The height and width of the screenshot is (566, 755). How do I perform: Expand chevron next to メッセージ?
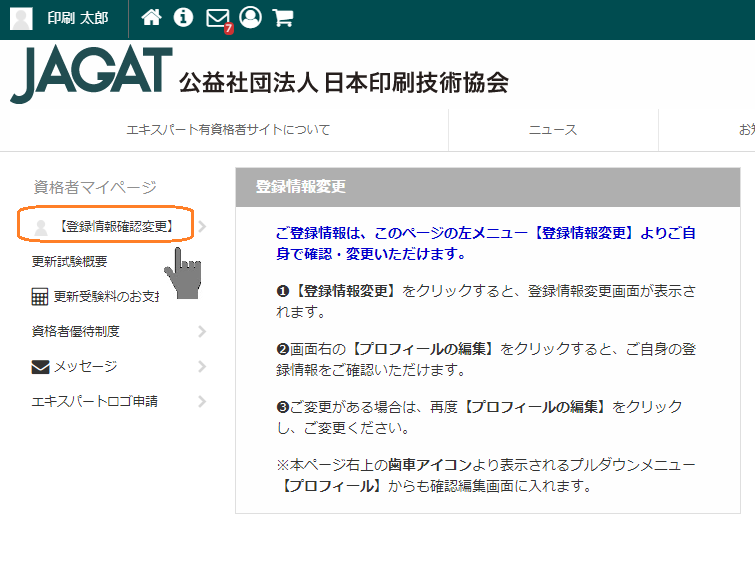202,367
